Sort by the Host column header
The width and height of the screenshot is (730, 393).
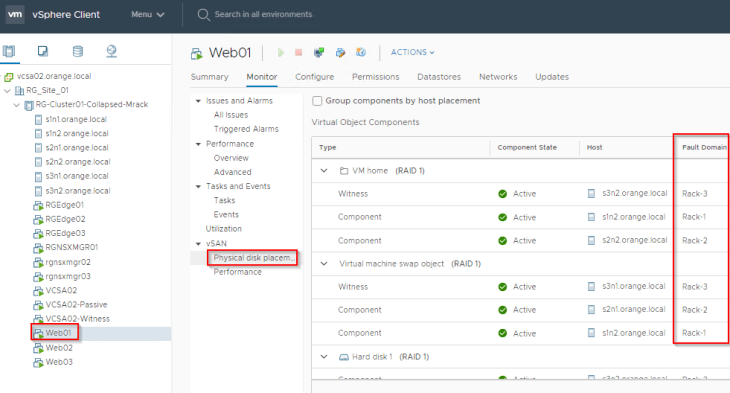594,148
